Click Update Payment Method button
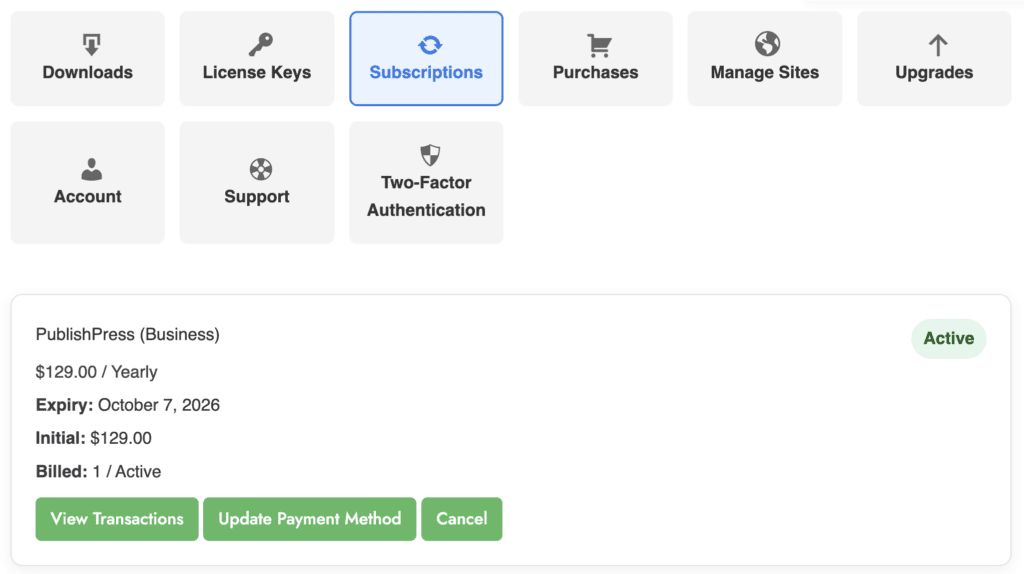This screenshot has height=574, width=1024. [x=309, y=519]
